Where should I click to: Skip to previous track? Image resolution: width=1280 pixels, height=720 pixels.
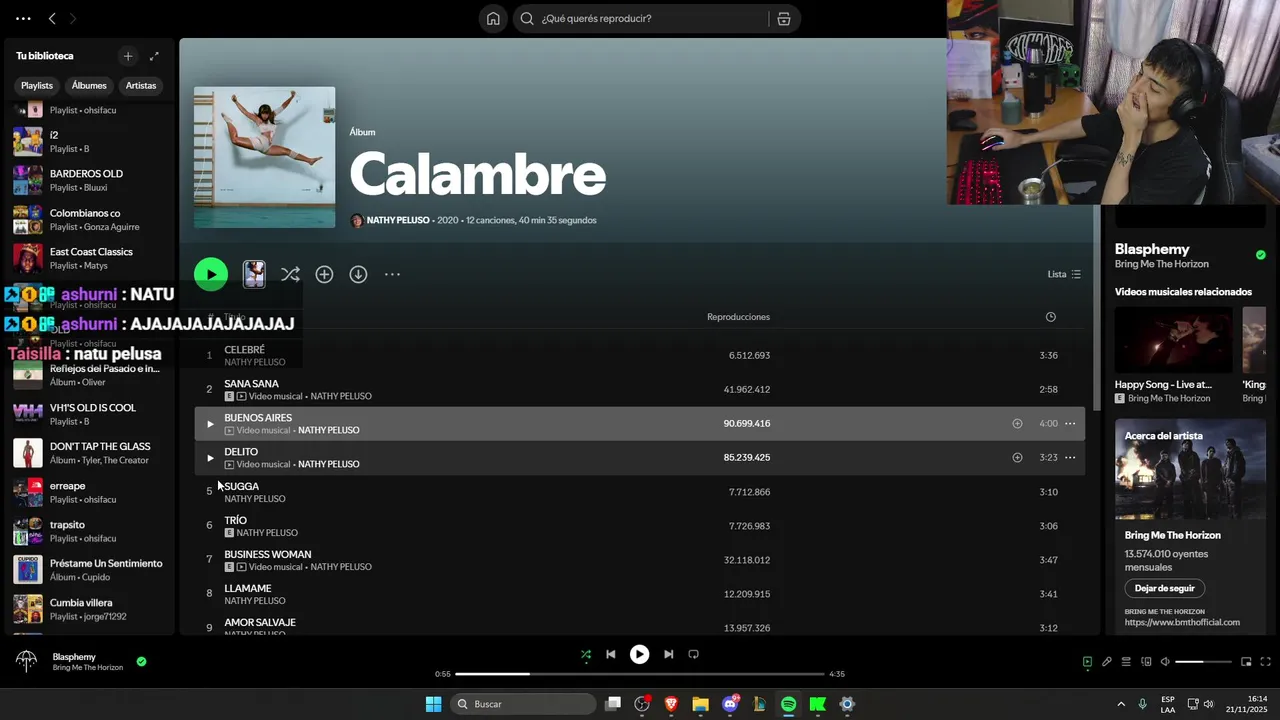click(x=611, y=654)
